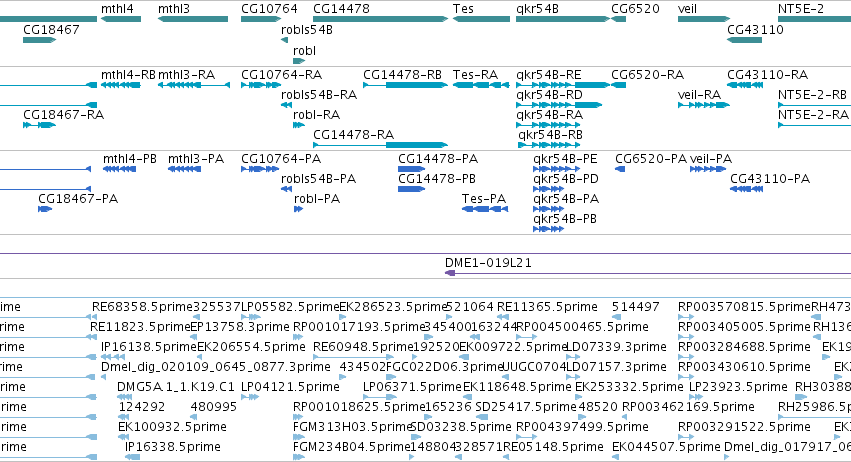This screenshot has height=462, width=851.
Task: Click the NT5E-2 gene label
Action: pos(801,9)
